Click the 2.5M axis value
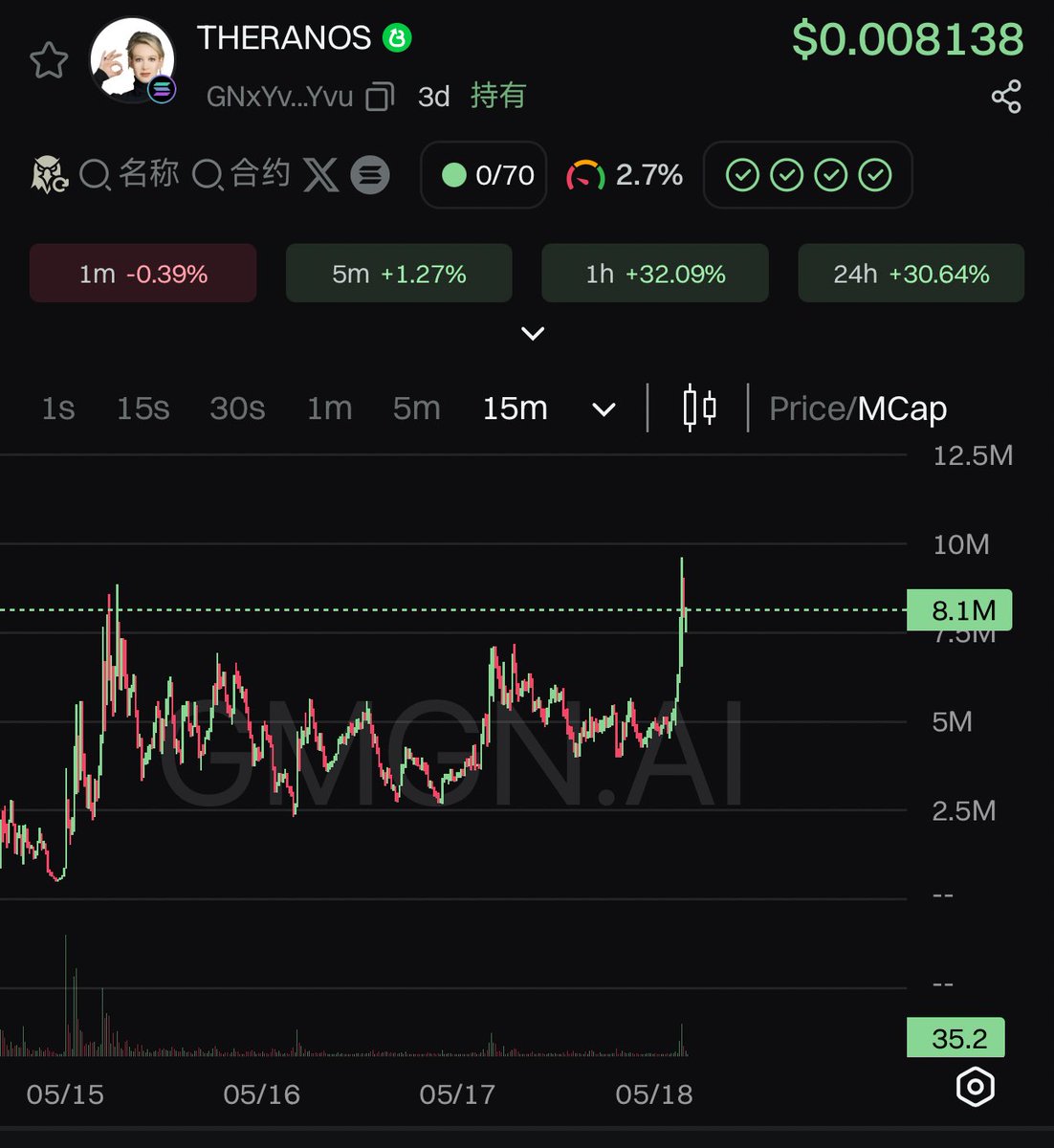This screenshot has height=1148, width=1054. click(x=964, y=811)
